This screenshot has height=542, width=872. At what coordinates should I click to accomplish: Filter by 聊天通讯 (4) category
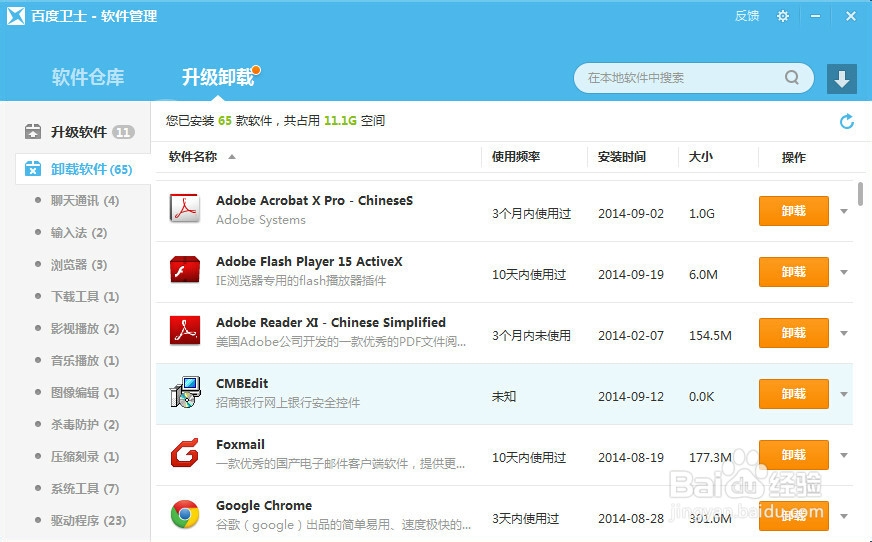pos(85,201)
